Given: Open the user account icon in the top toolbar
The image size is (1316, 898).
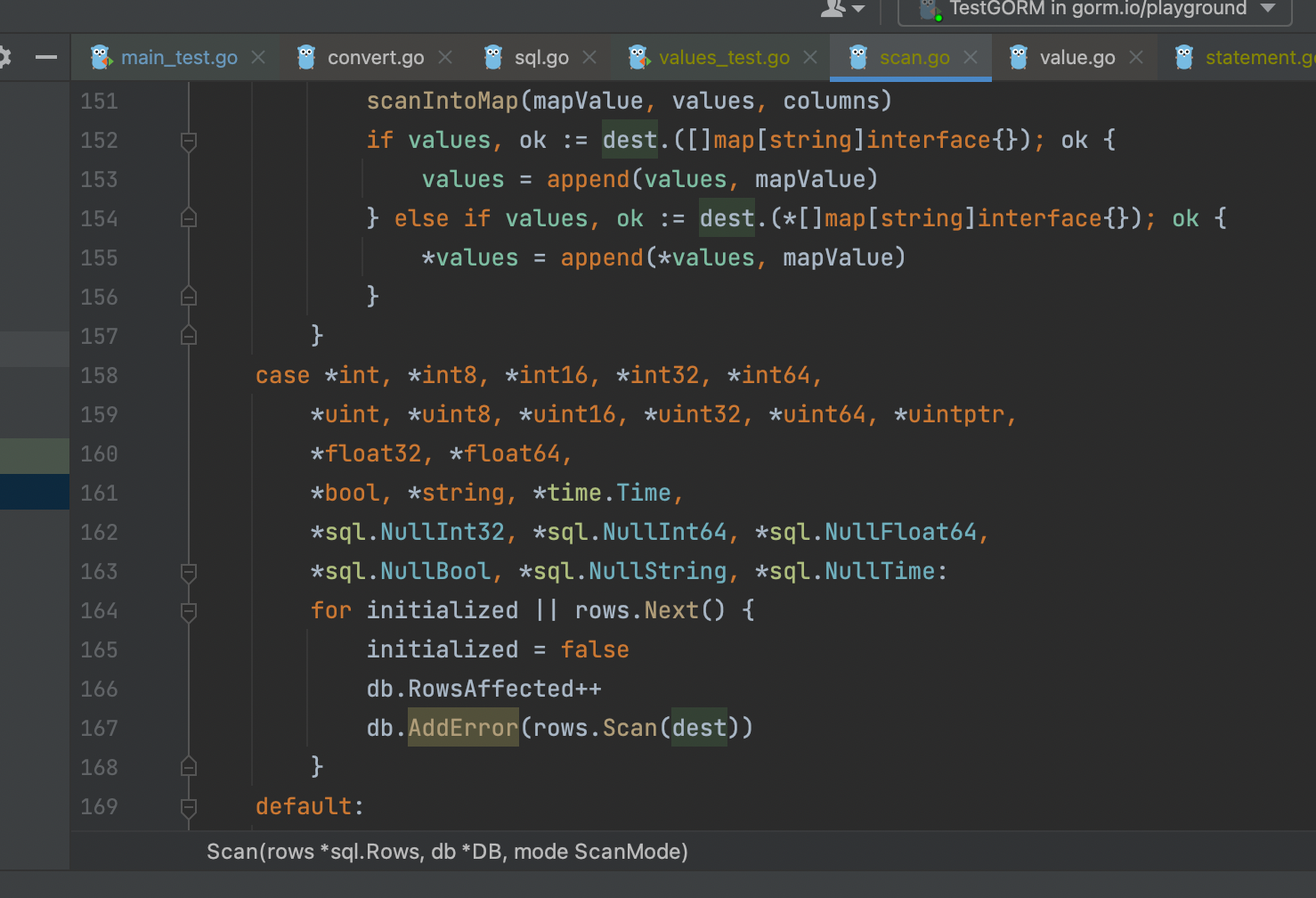Looking at the screenshot, I should point(833,9).
